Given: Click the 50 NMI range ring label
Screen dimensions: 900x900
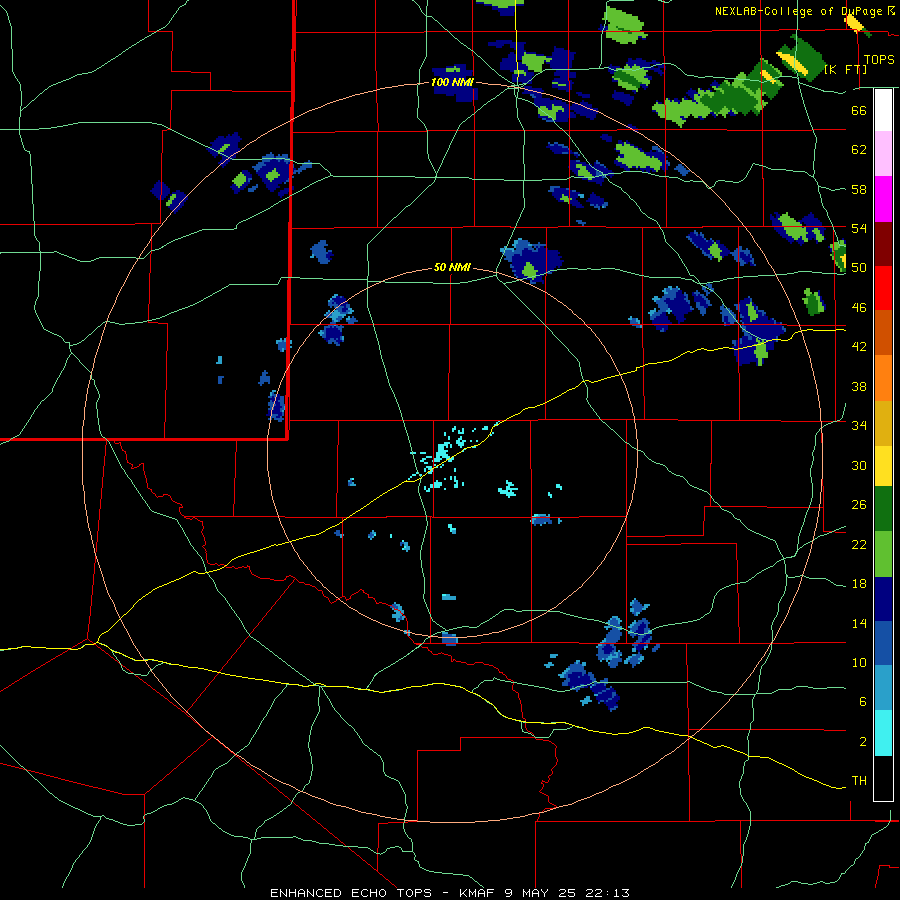Looking at the screenshot, I should (x=452, y=267).
